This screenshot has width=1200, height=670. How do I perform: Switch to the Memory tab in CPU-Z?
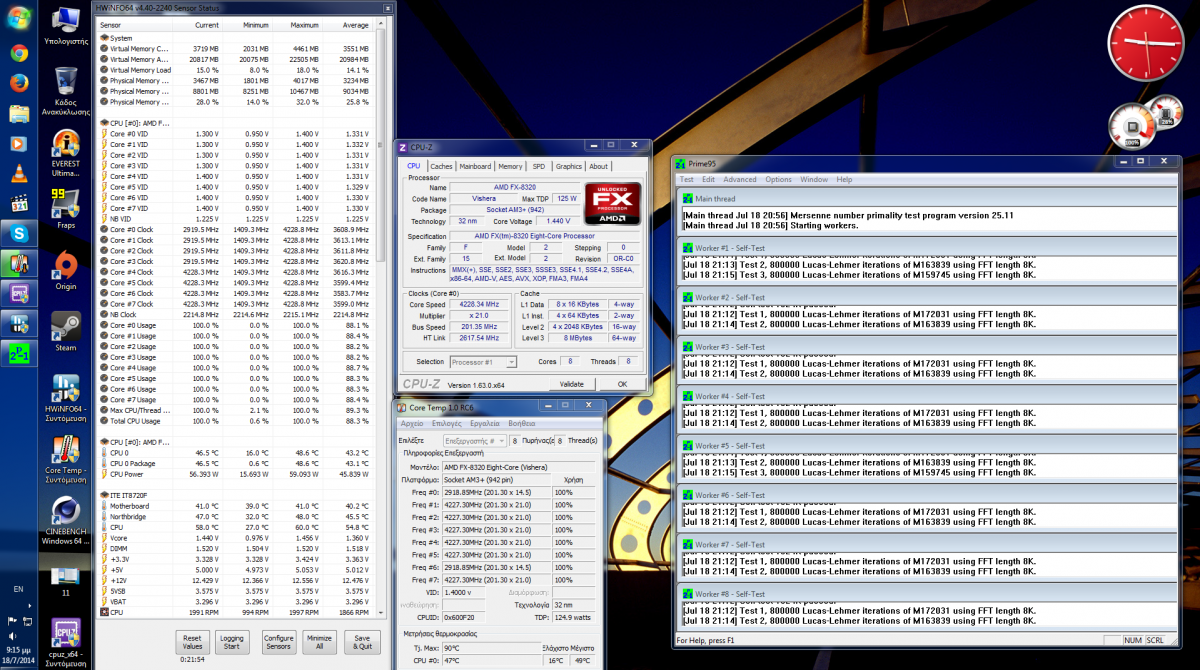point(510,166)
